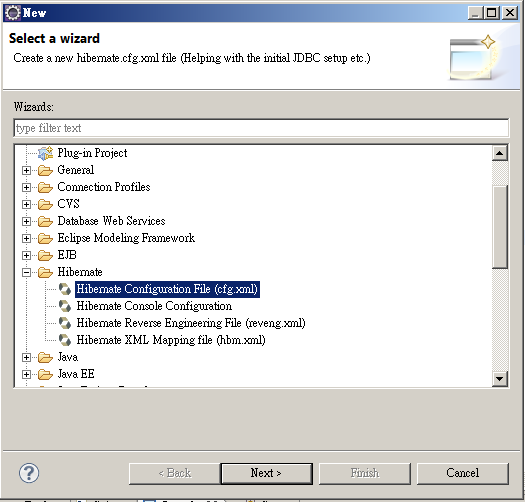Maximize the New dialog window
The height and width of the screenshot is (502, 525).
[x=492, y=13]
